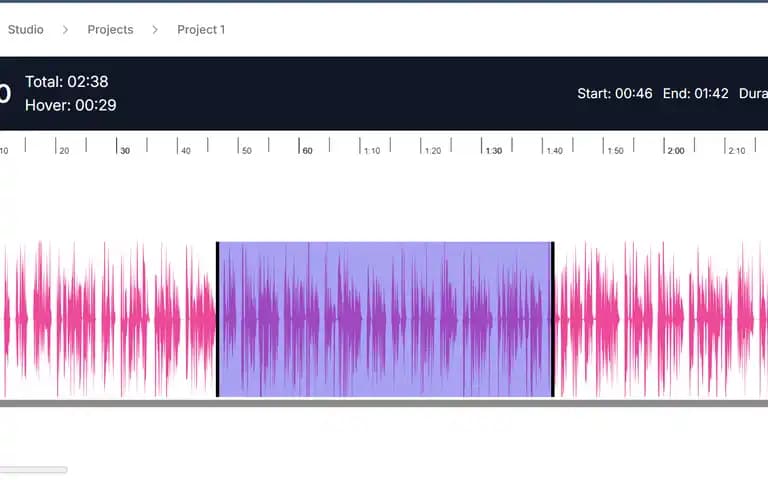This screenshot has height=480, width=768.
Task: Open the Project 1 breadcrumb
Action: (201, 29)
